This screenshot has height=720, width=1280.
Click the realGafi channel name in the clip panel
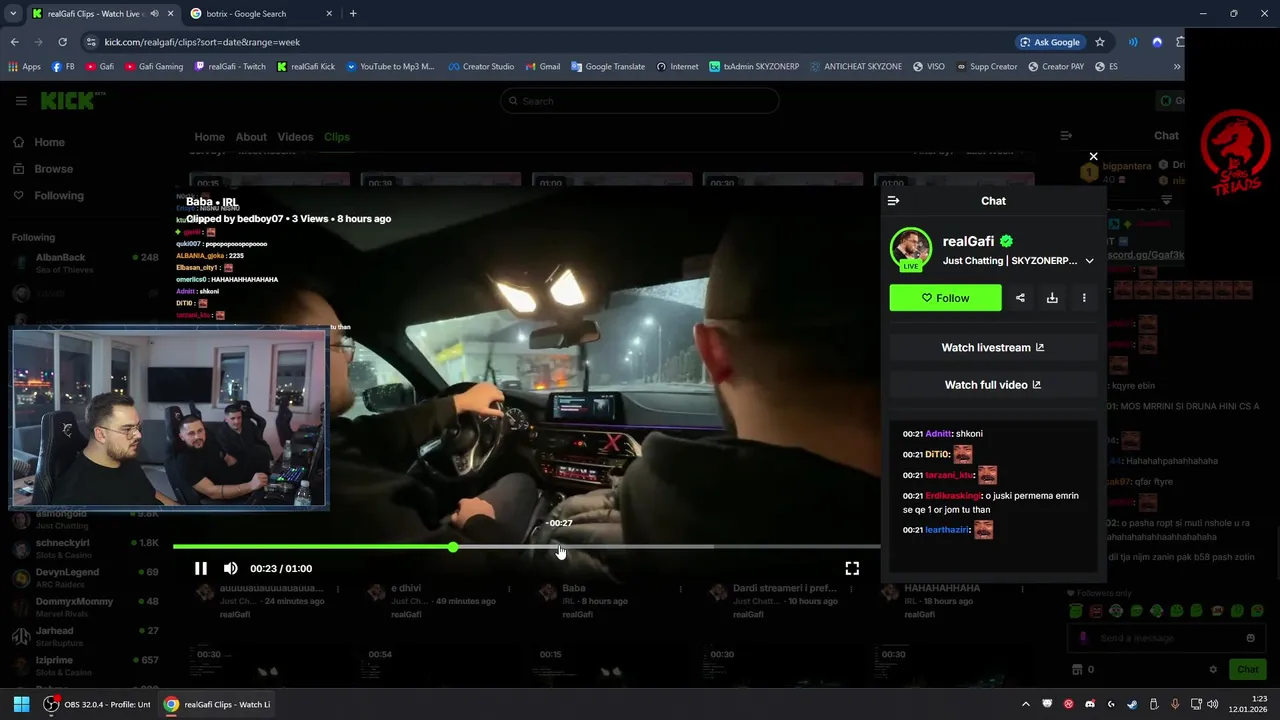[x=968, y=241]
